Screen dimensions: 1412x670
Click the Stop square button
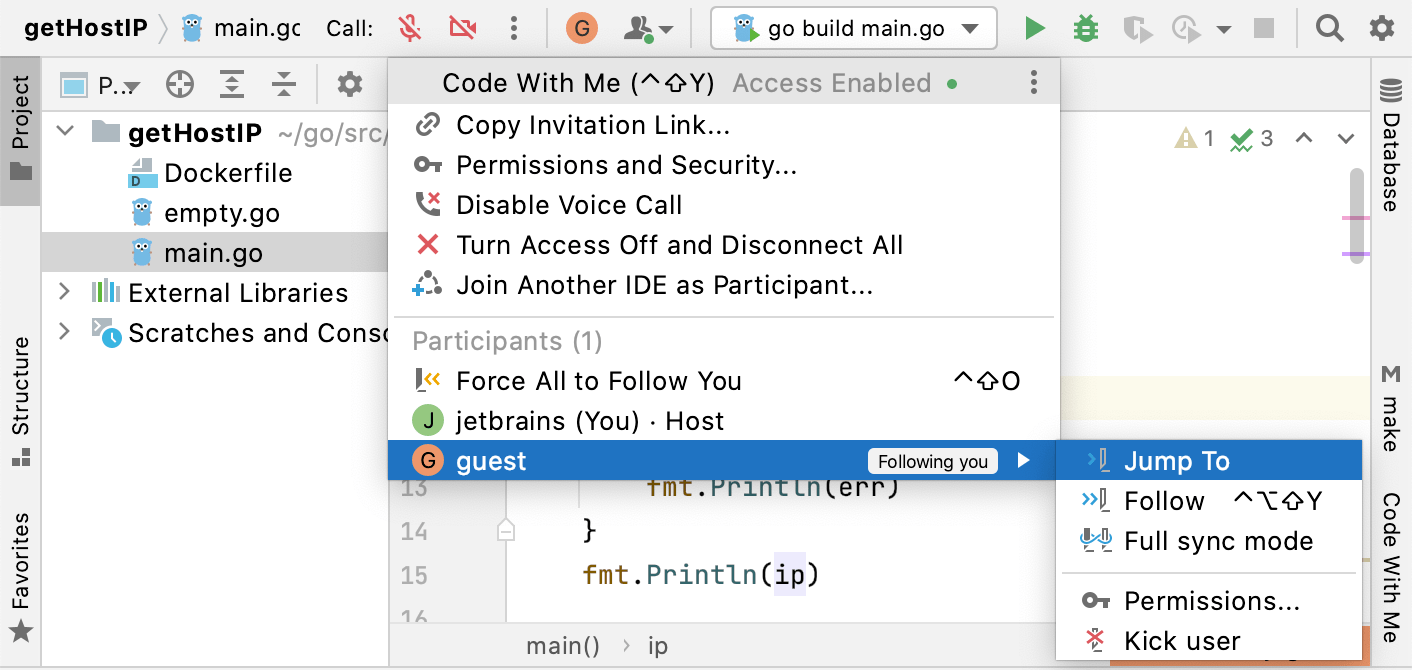click(1264, 28)
